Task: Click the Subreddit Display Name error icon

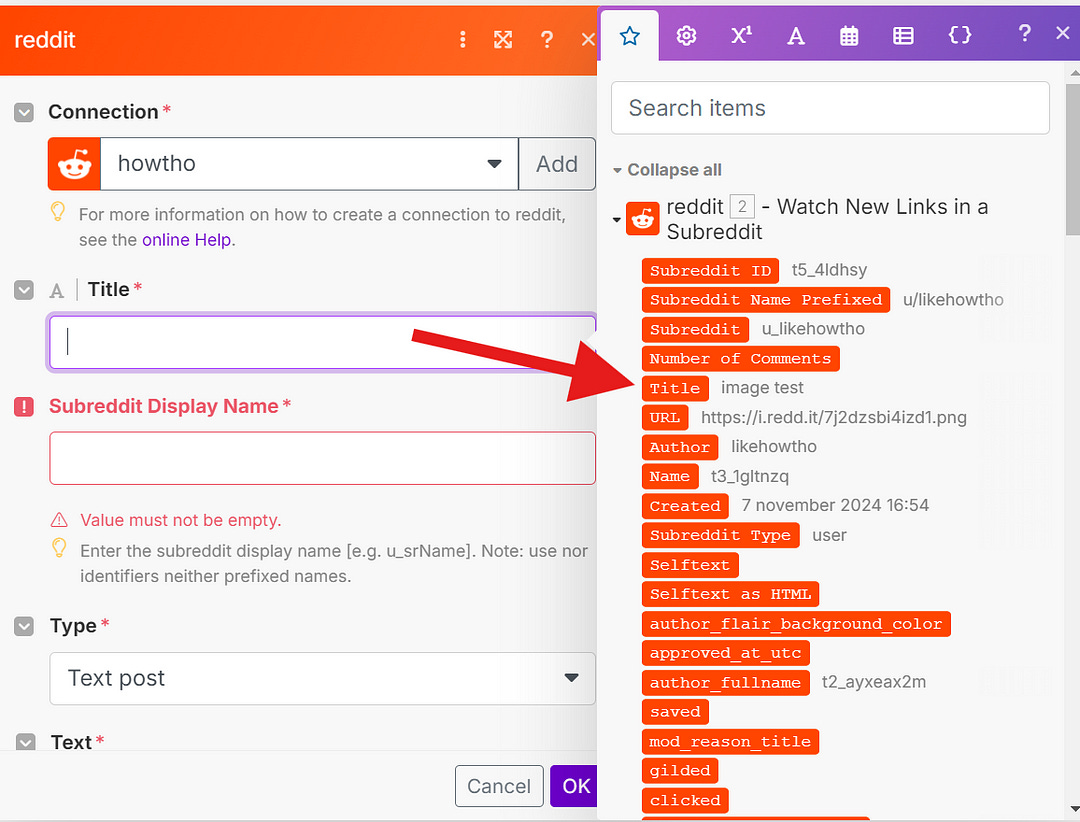Action: 24,407
